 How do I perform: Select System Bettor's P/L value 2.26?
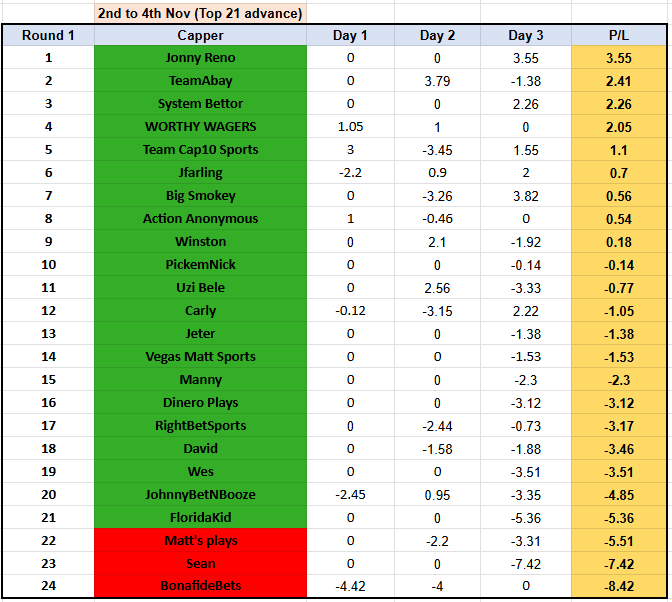tap(619, 104)
